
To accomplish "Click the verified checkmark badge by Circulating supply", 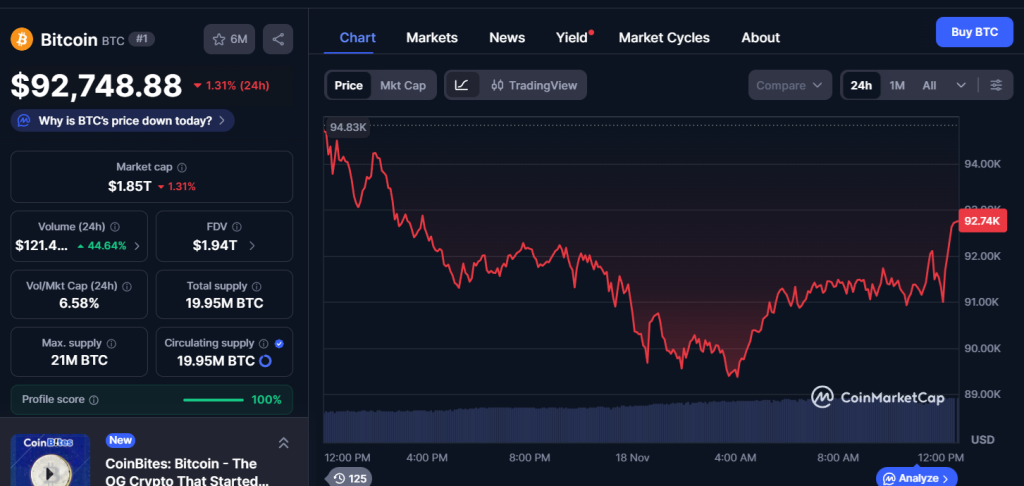I will pyautogui.click(x=280, y=343).
